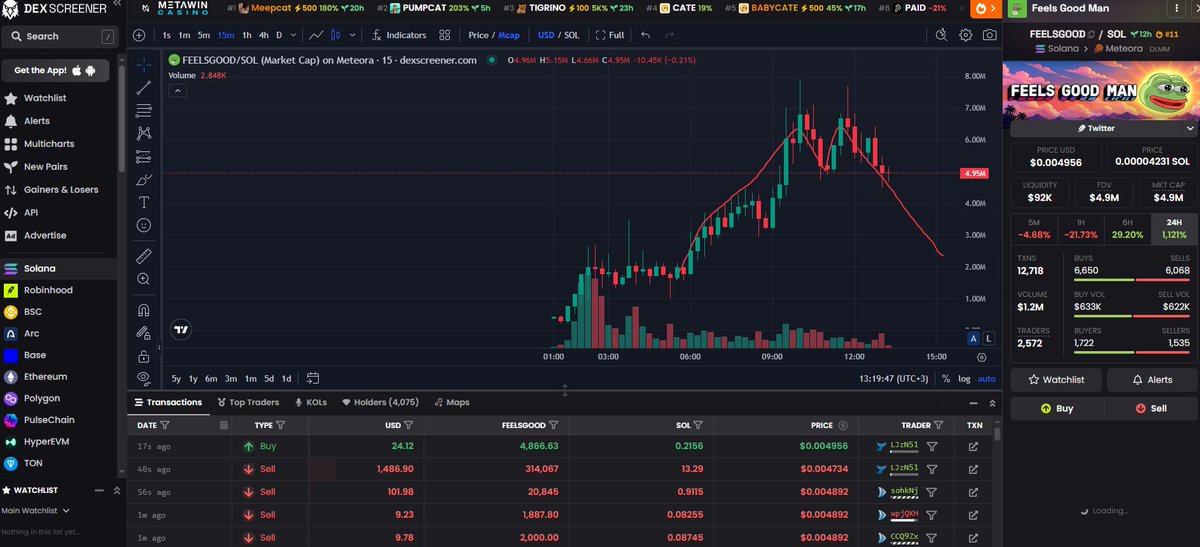Click the red Sell button
This screenshot has width=1200, height=547.
pos(1151,408)
